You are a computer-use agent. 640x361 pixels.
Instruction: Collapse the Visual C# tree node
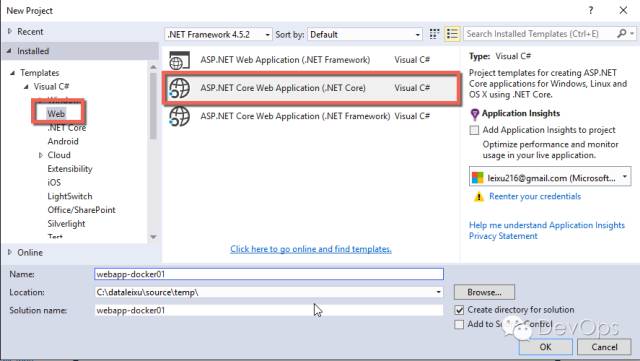[x=26, y=87]
